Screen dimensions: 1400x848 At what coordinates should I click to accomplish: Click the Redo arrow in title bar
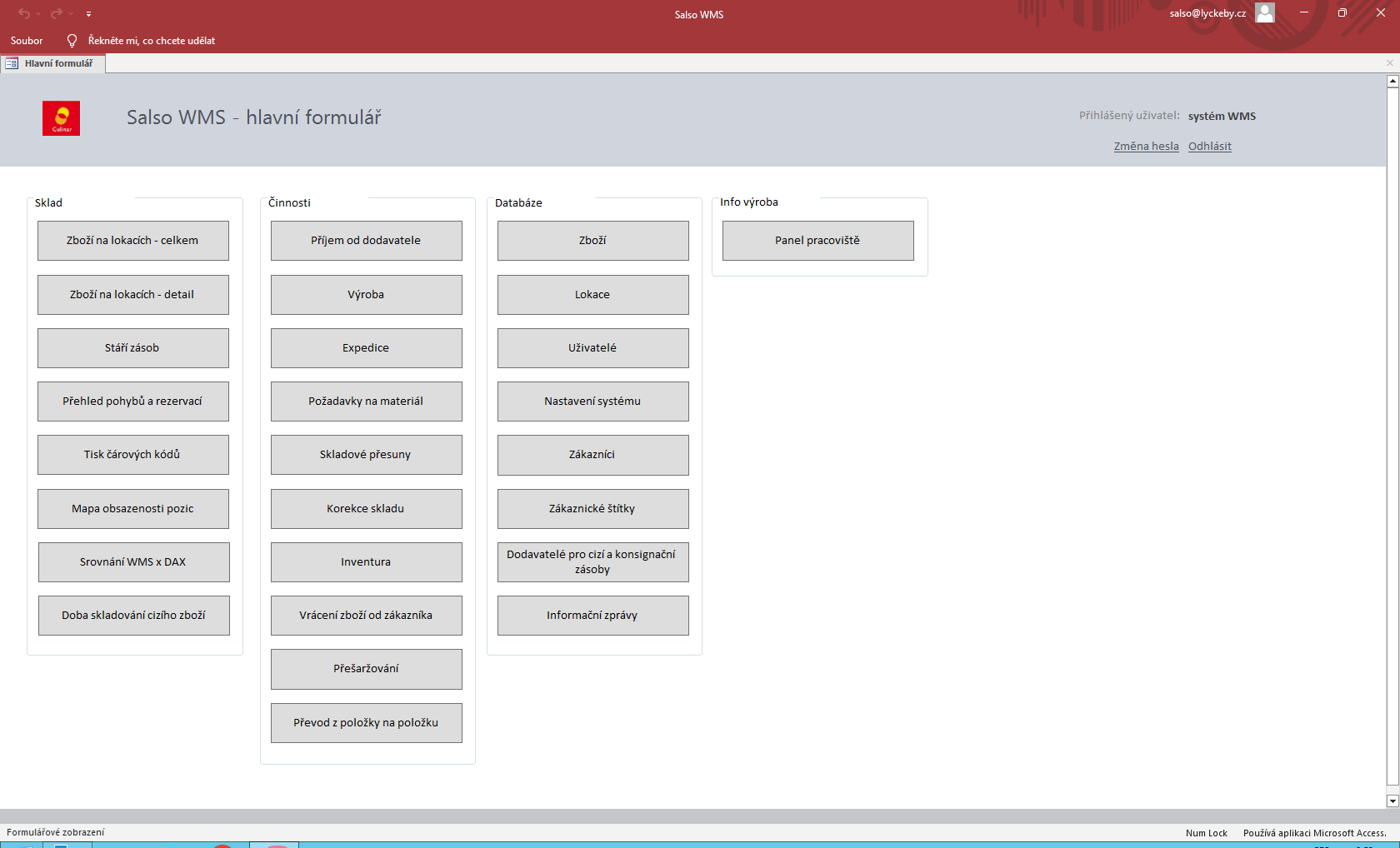coord(56,13)
